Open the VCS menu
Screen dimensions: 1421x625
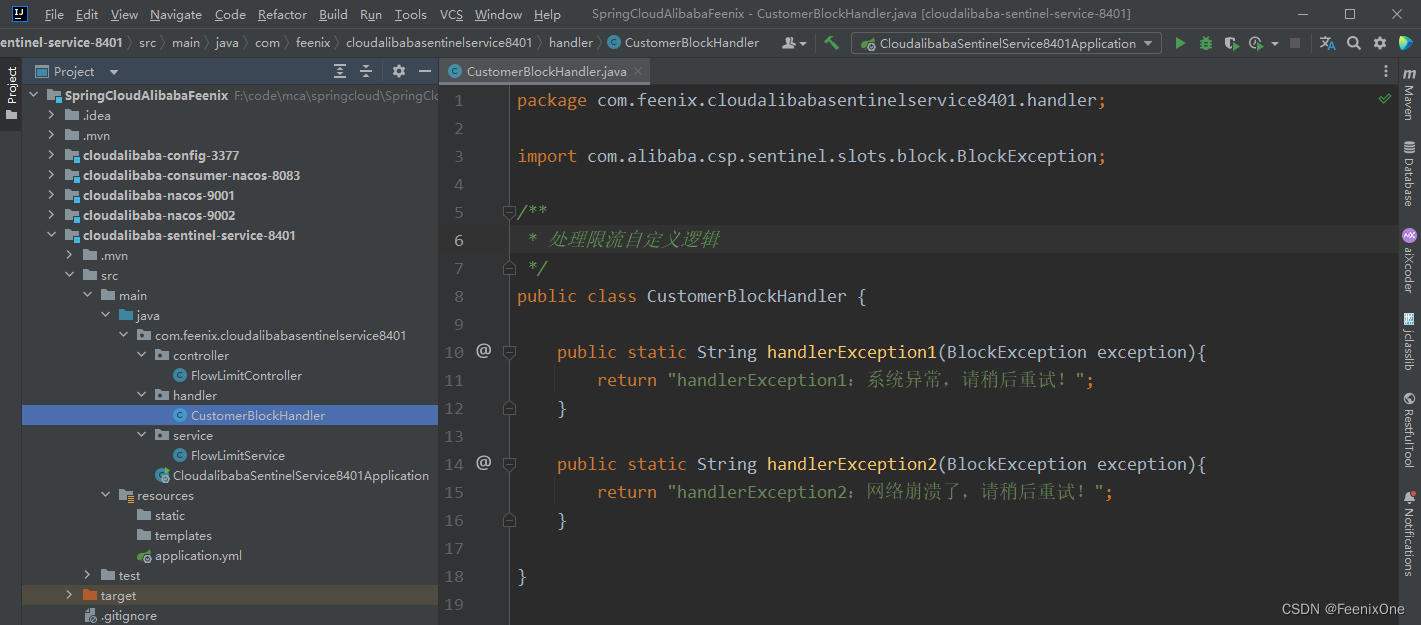[x=451, y=14]
